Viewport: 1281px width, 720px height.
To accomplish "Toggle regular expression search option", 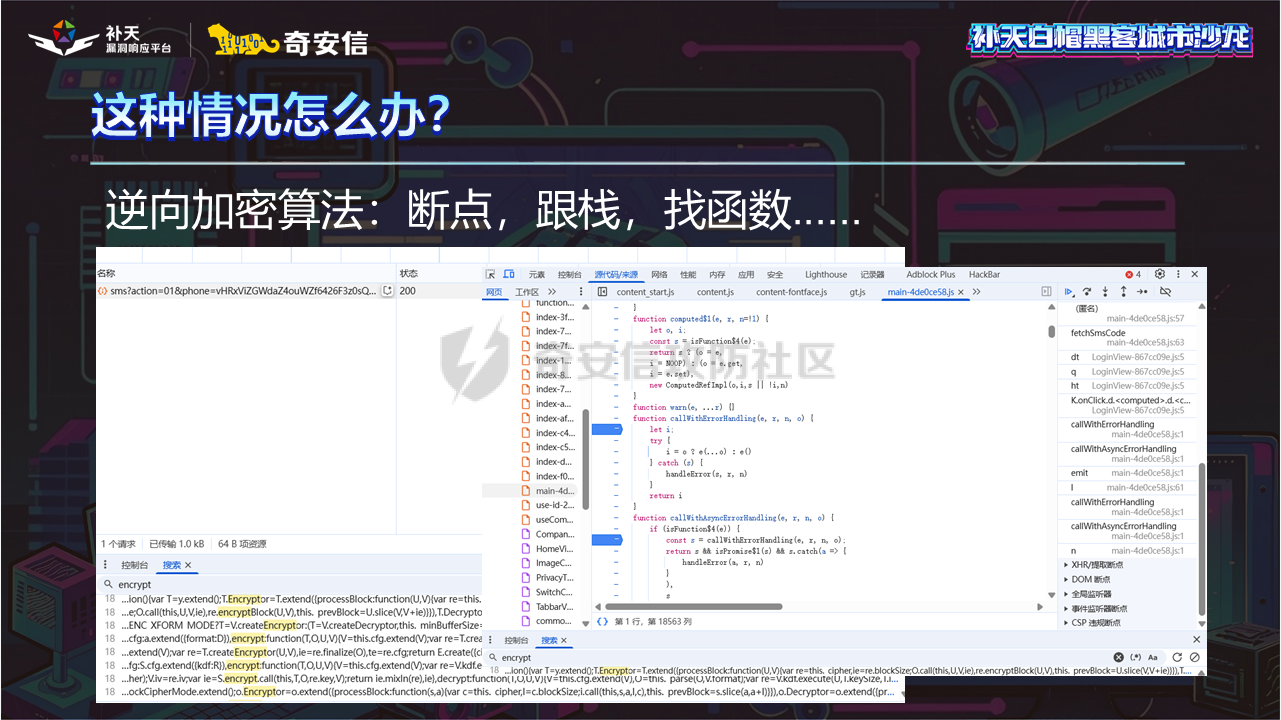I will 1135,657.
